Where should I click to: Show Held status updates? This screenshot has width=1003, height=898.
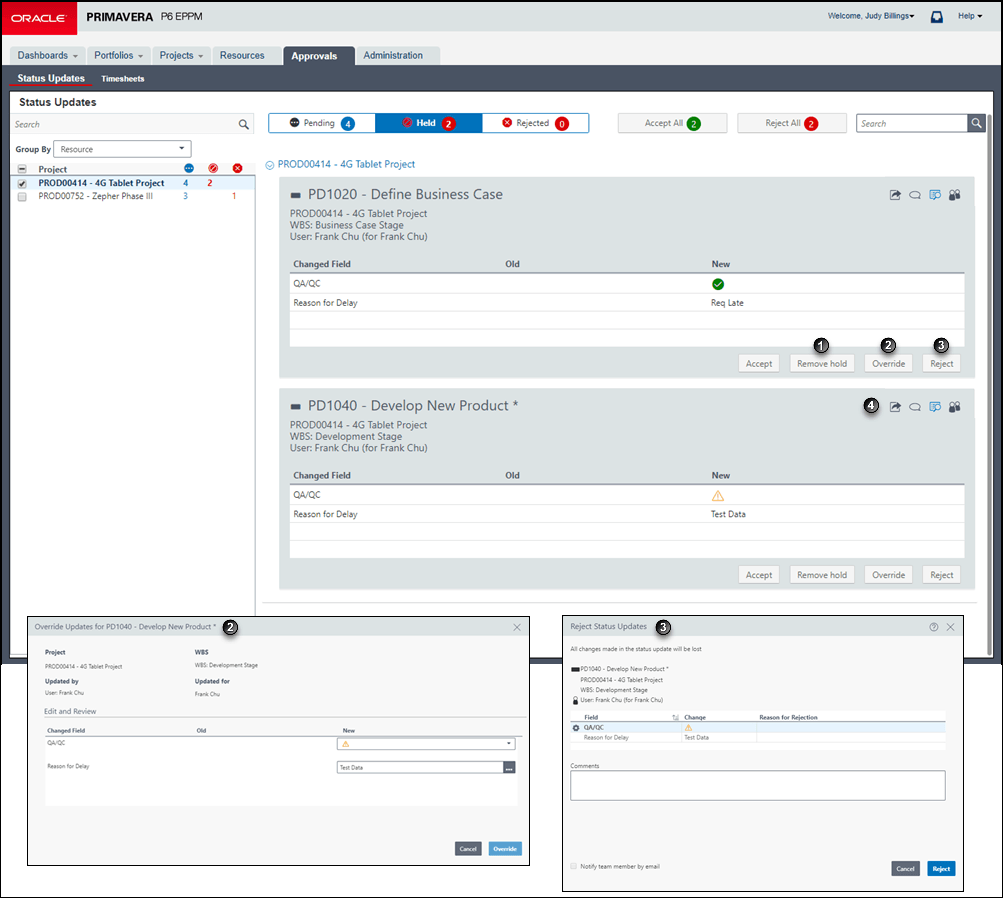click(x=429, y=123)
